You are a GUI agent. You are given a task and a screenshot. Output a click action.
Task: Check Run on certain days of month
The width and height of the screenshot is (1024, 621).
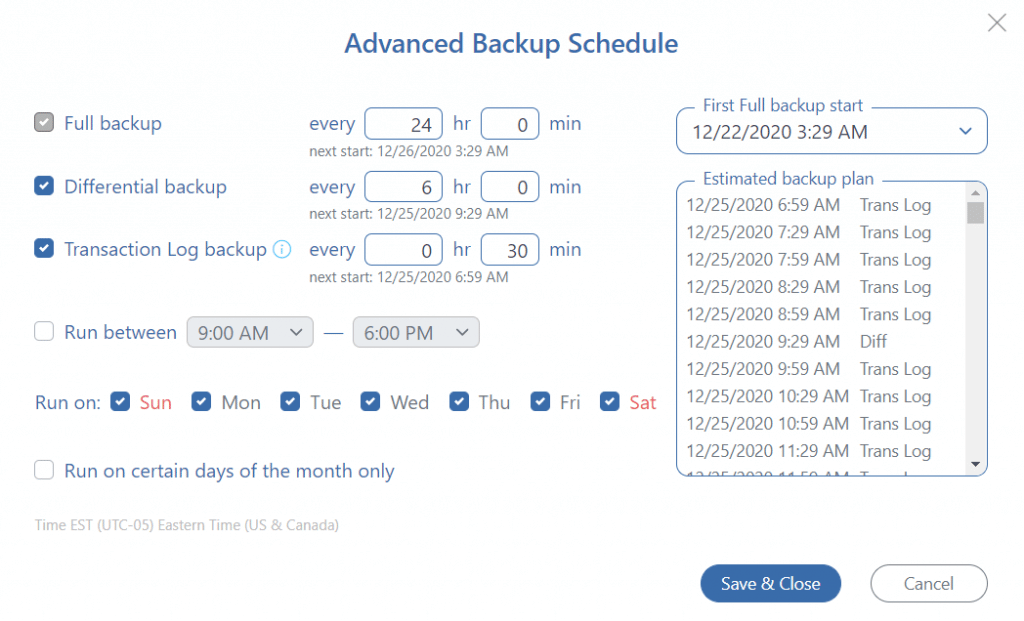coord(44,470)
